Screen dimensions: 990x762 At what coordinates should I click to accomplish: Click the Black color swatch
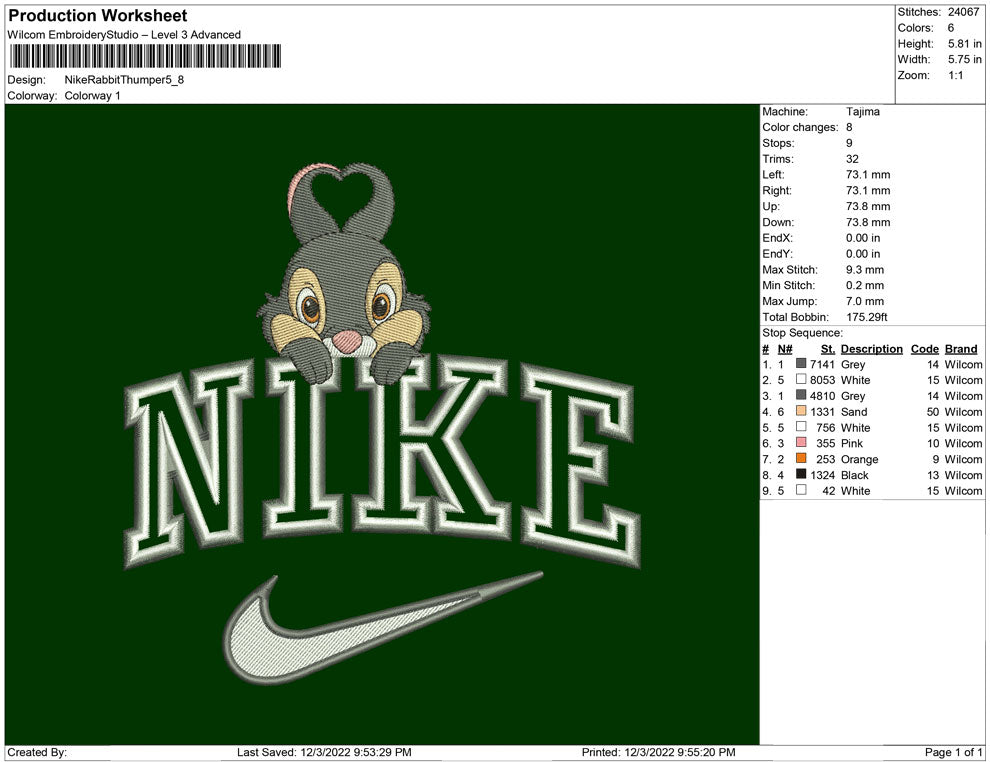(801, 474)
